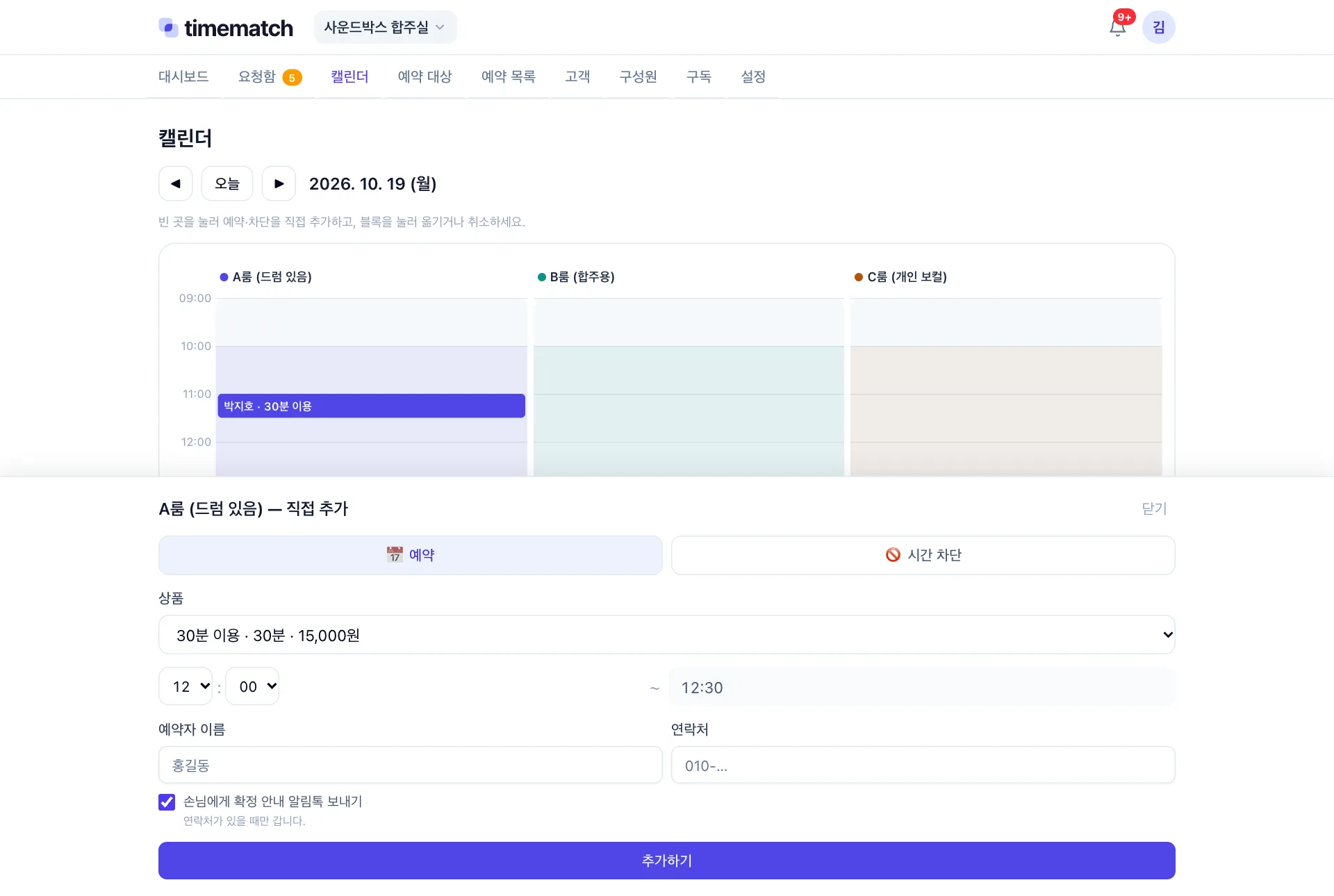
Task: Click the 12:30 end time field
Action: coord(921,687)
